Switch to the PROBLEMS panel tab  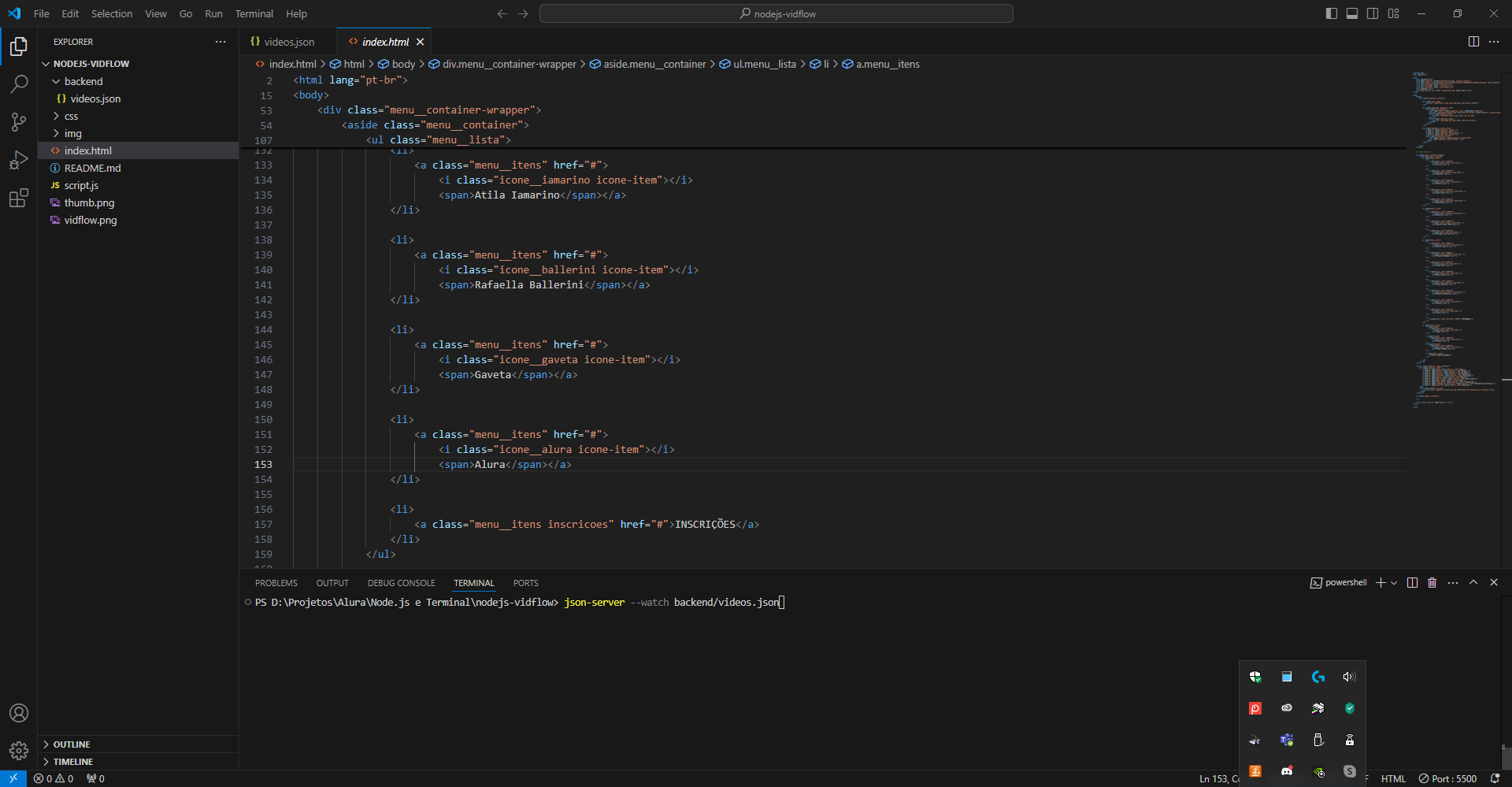(x=276, y=583)
